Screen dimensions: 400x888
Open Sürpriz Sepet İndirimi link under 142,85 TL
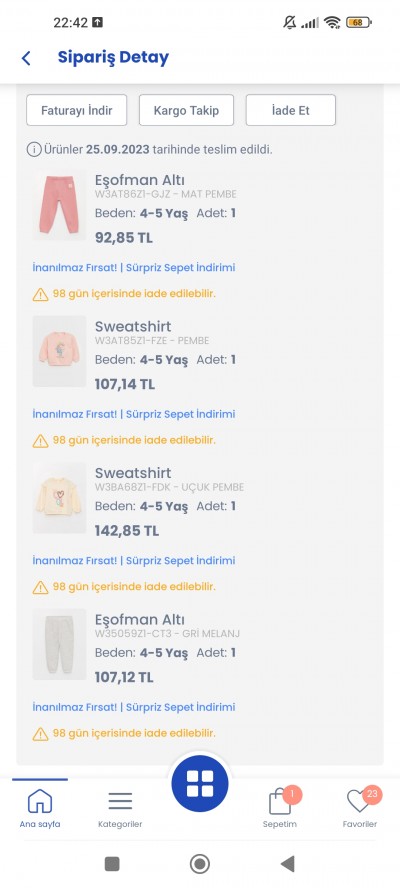[x=180, y=560]
